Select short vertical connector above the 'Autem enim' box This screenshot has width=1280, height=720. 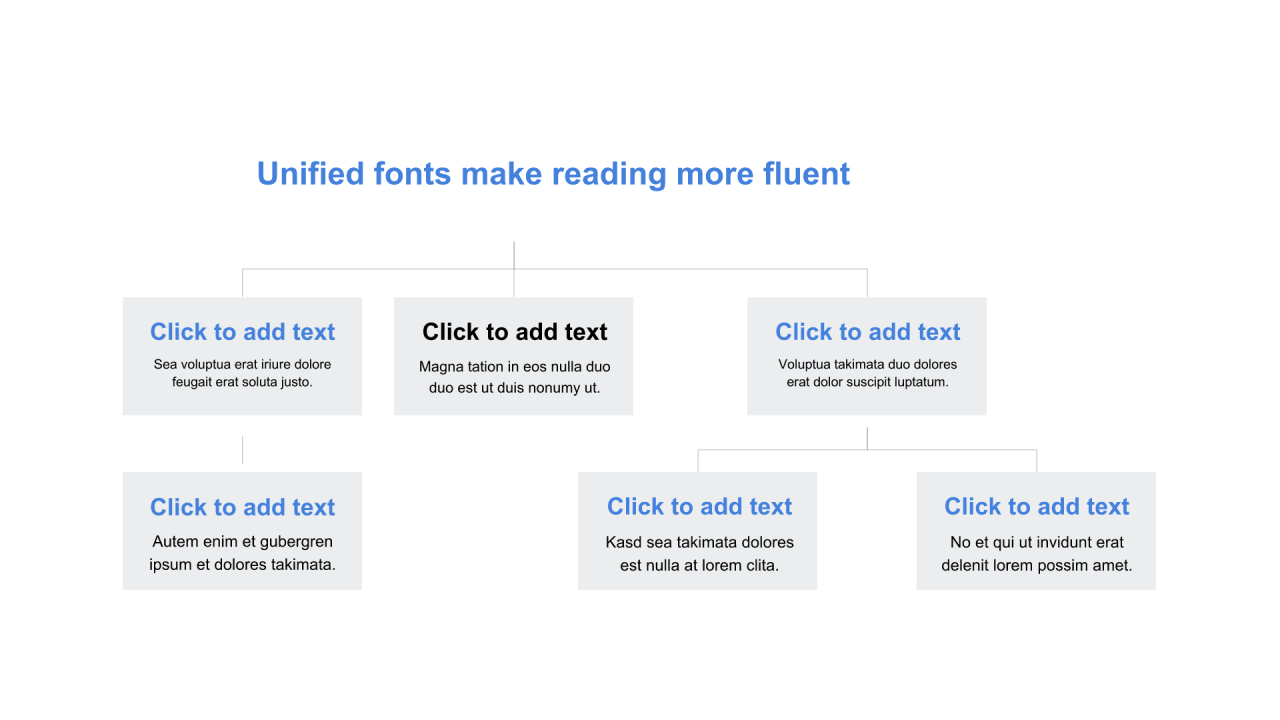[242, 450]
